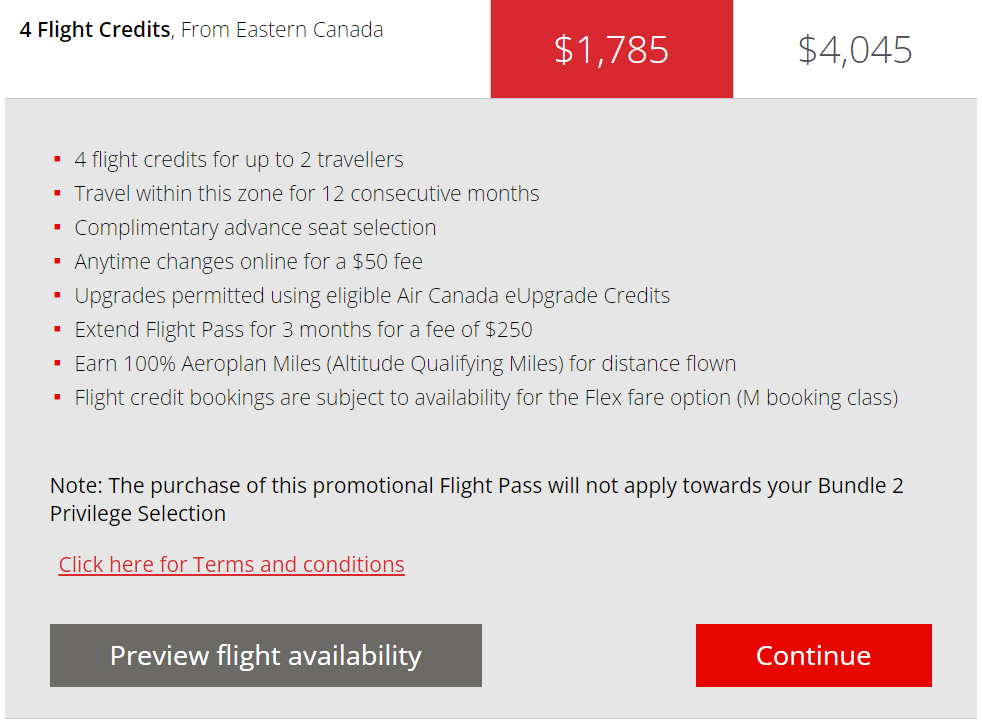Click the Extend Flight Pass $250 line

tap(303, 330)
